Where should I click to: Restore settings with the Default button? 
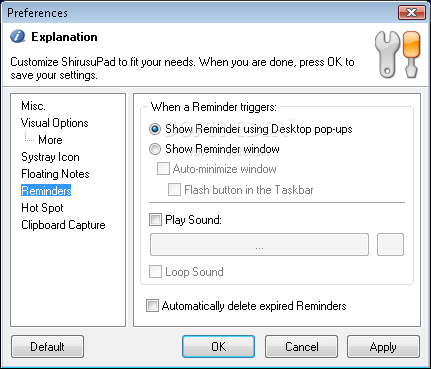(47, 347)
